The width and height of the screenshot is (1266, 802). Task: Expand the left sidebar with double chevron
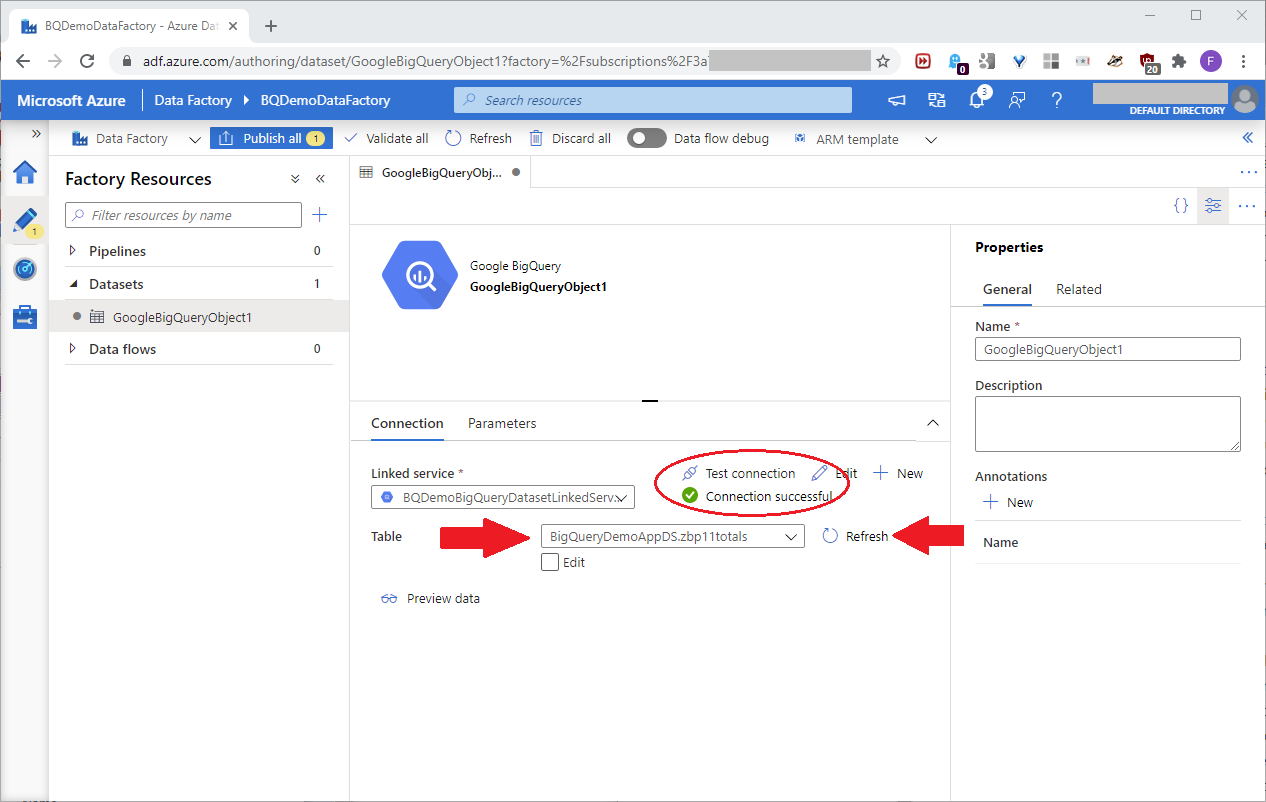[36, 133]
